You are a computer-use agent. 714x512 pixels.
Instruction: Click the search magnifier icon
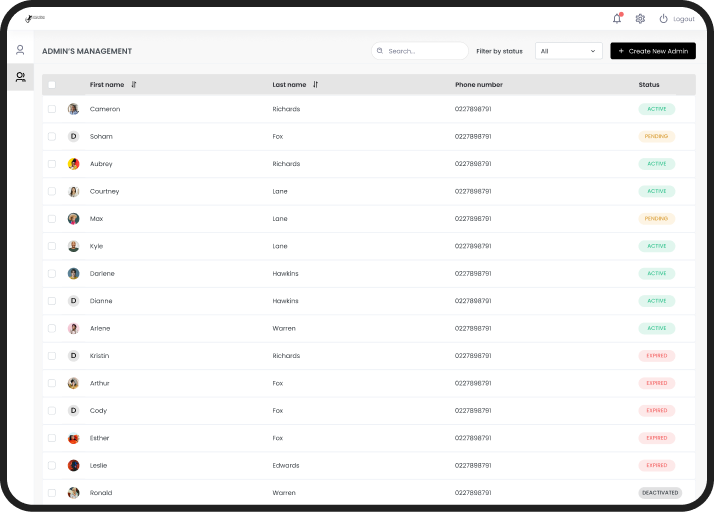pos(380,51)
